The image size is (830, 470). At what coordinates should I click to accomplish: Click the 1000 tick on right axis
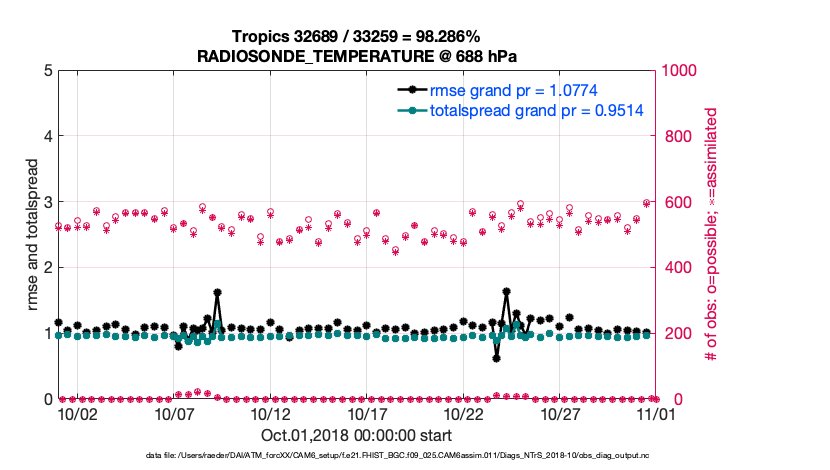click(x=681, y=71)
